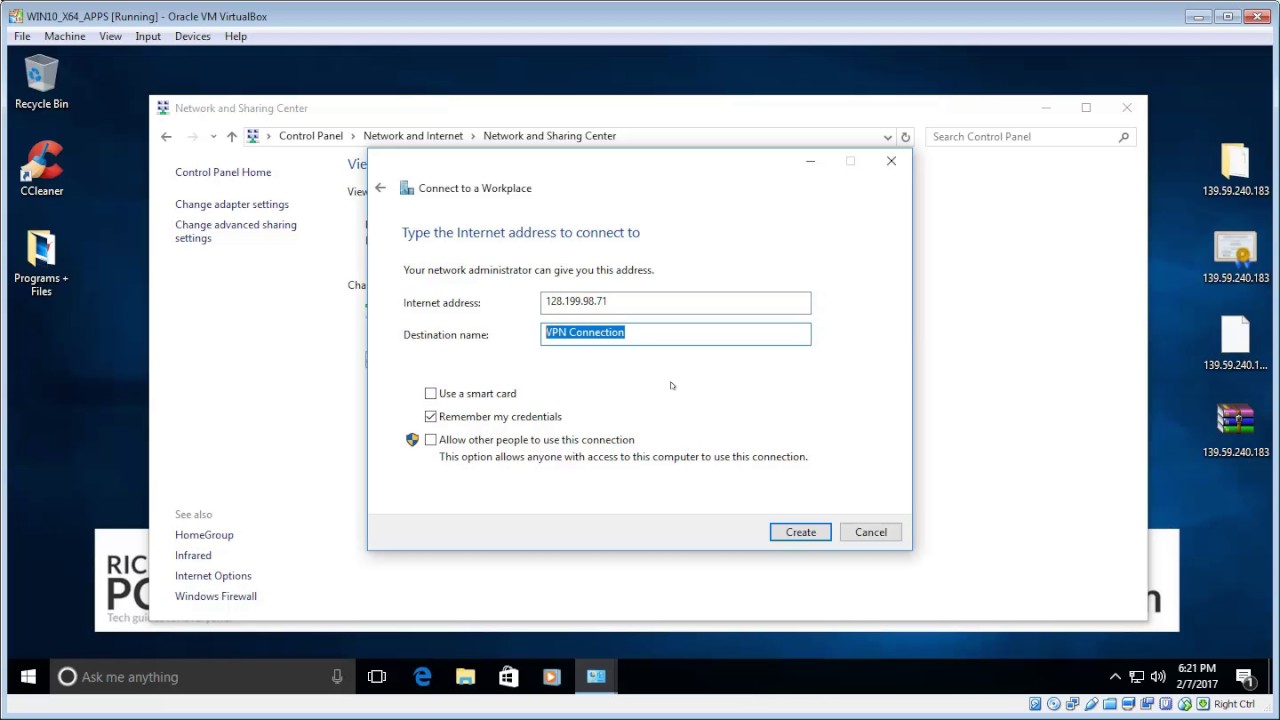Launch Microsoft Edge from the taskbar

tap(422, 677)
